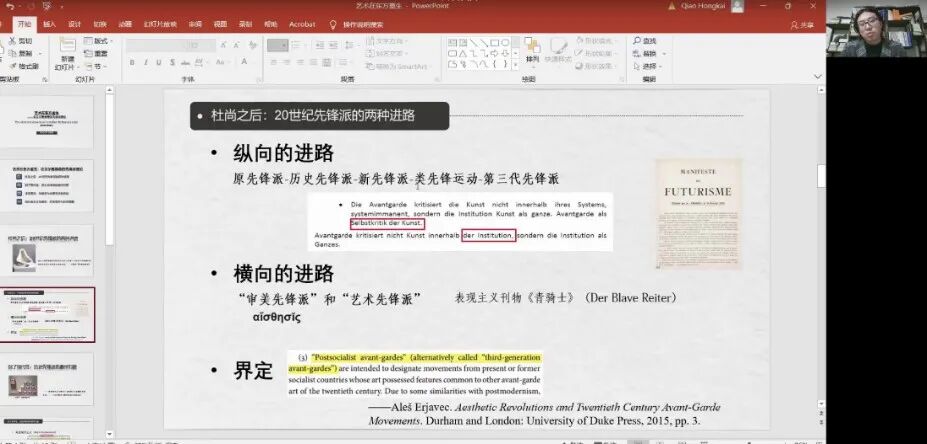Expand the shapes gallery more arrow

(x=516, y=64)
